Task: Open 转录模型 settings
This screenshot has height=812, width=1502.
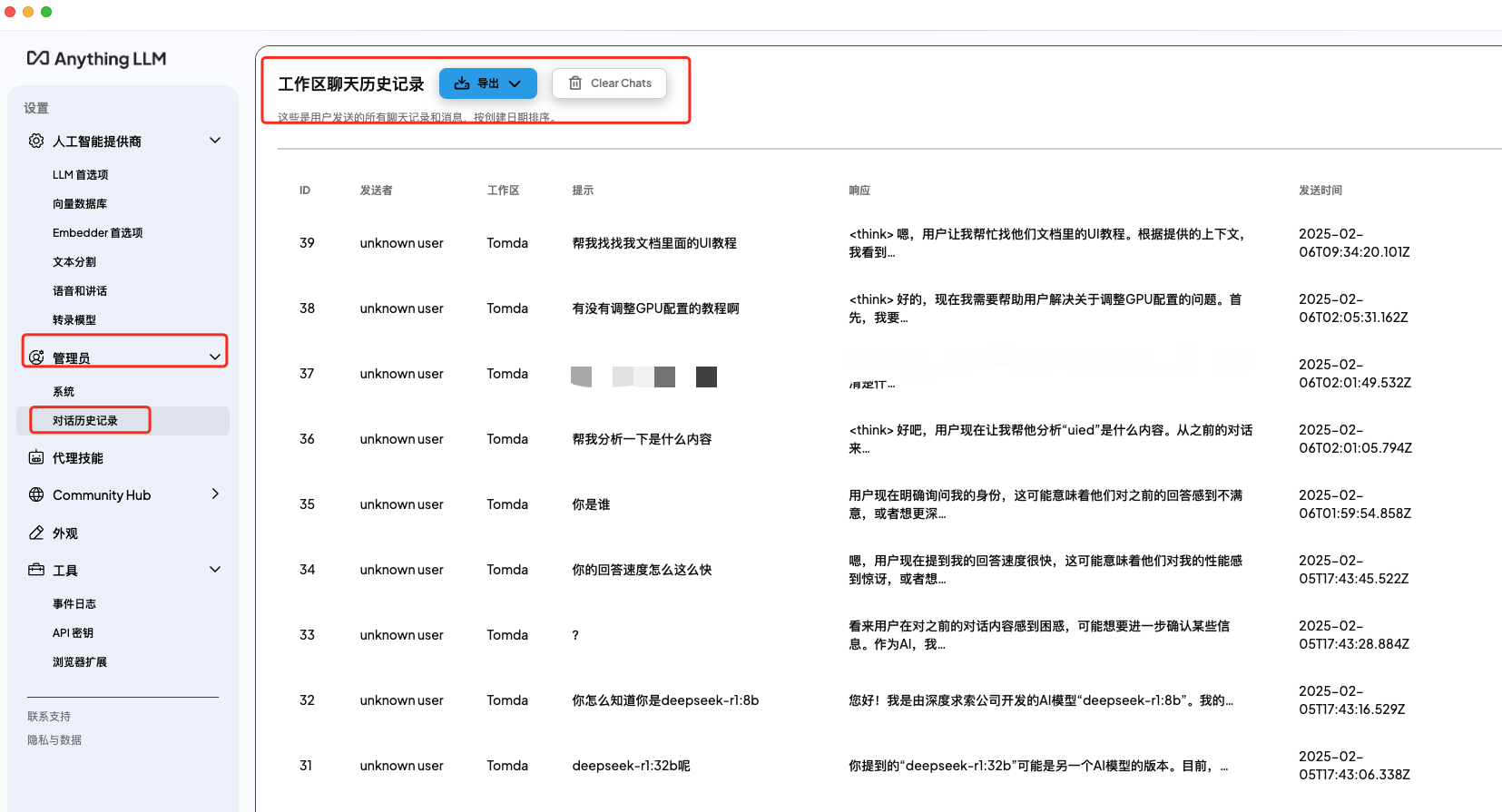Action: tap(74, 319)
